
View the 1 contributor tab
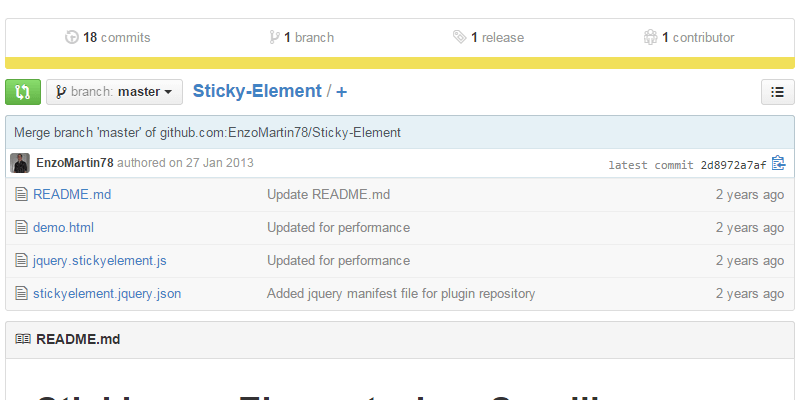click(689, 38)
